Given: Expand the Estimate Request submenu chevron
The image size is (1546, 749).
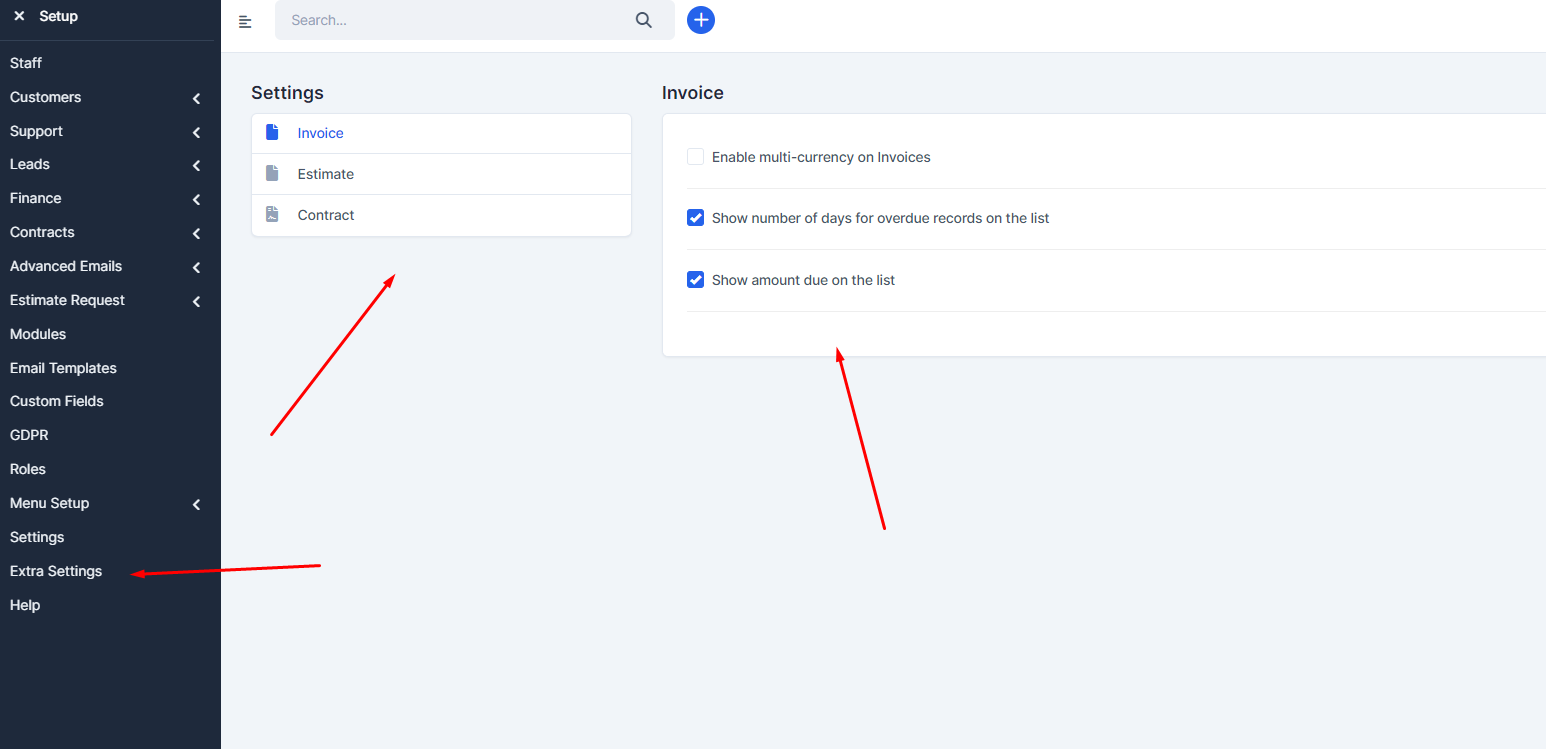Looking at the screenshot, I should (196, 301).
